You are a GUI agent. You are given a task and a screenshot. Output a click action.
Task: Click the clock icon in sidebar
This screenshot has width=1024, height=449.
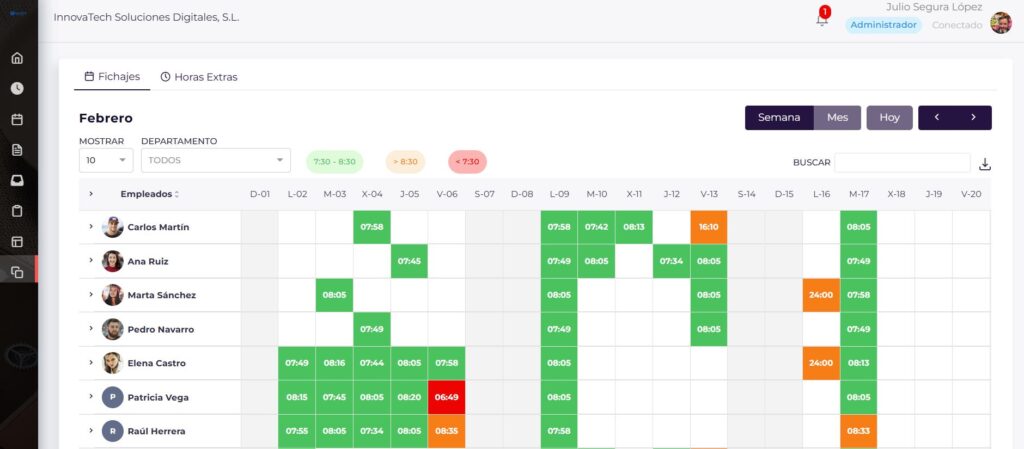click(x=17, y=88)
